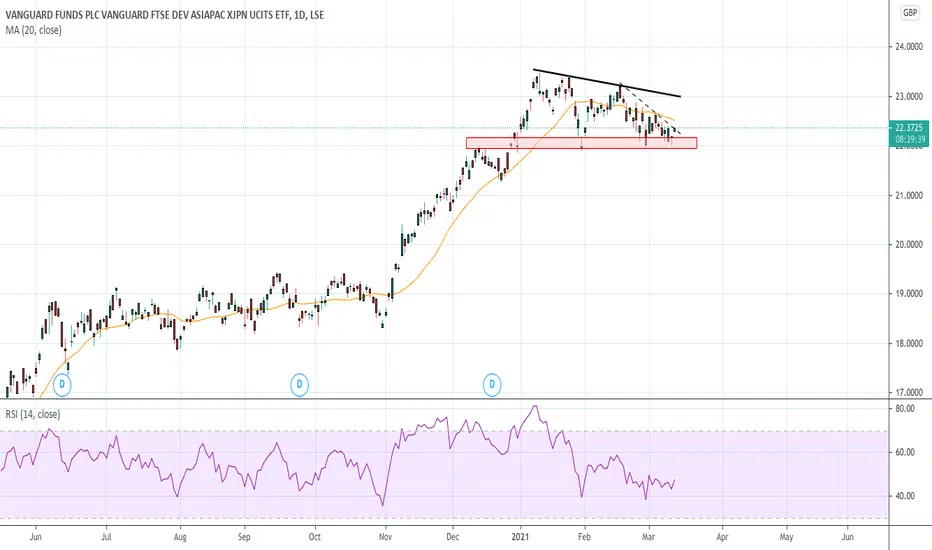Click the 2021 label on time axis
Viewport: 932px width, 550px height.
pos(521,536)
